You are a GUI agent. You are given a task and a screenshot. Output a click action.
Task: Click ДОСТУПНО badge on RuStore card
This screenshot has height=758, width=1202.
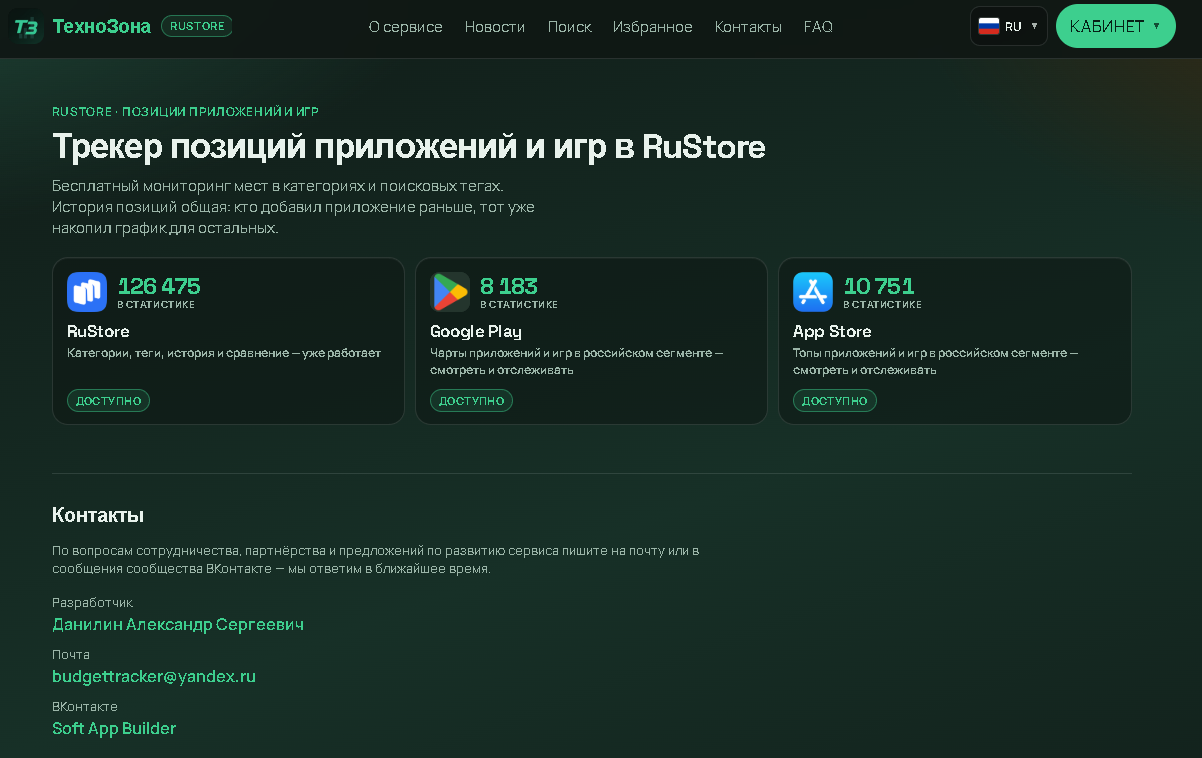pos(109,401)
